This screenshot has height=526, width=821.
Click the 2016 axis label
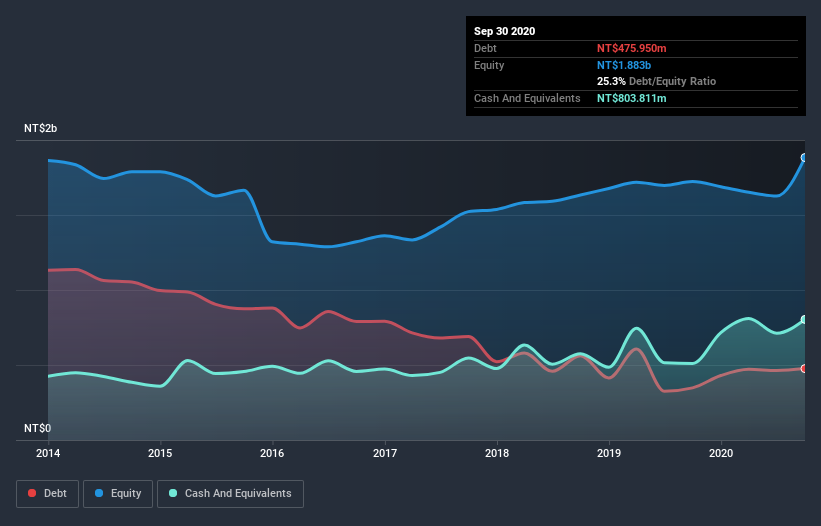coord(272,453)
